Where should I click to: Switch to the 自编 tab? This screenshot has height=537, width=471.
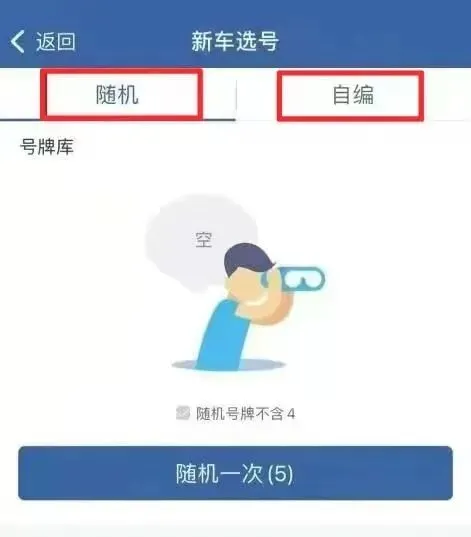click(353, 95)
